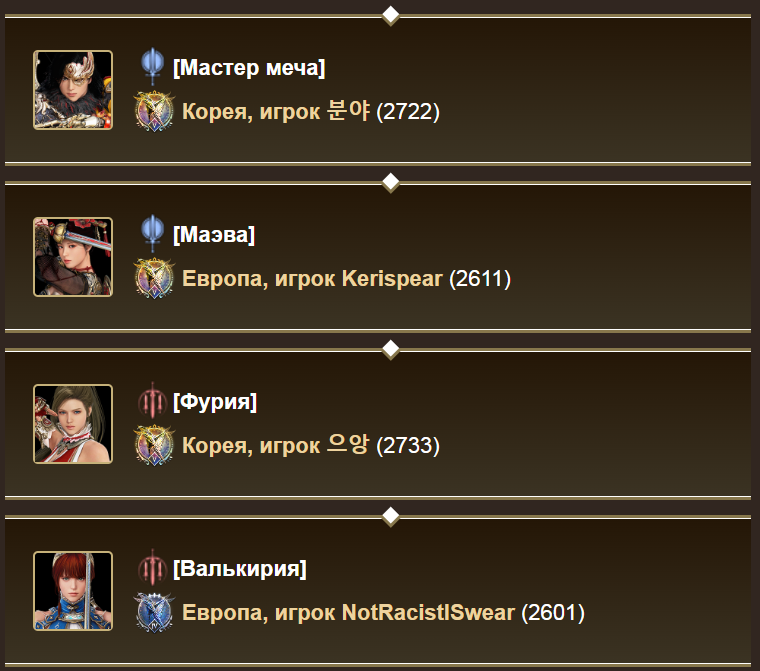Click the red blades icon beside Валькирия
760x671 pixels.
[153, 568]
